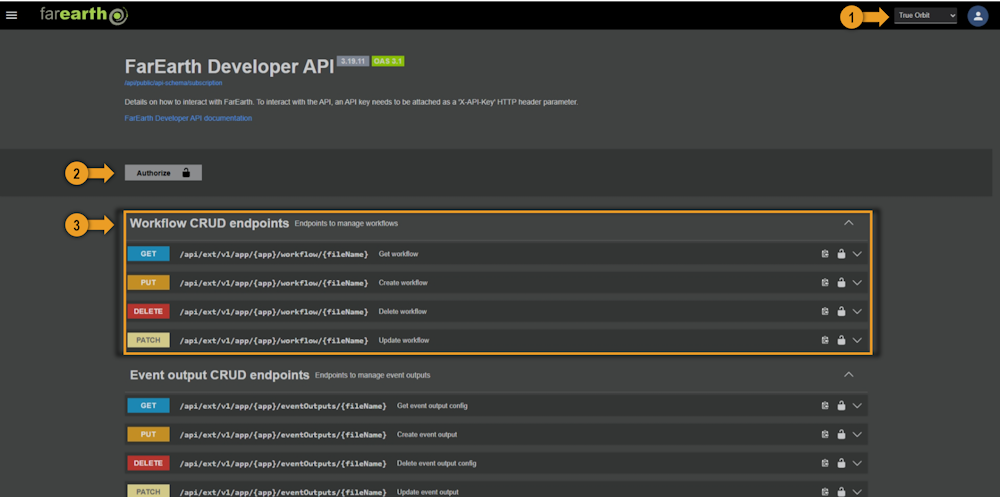Image resolution: width=1000 pixels, height=497 pixels.
Task: Click the lock icon on Get event output config
Action: (841, 406)
